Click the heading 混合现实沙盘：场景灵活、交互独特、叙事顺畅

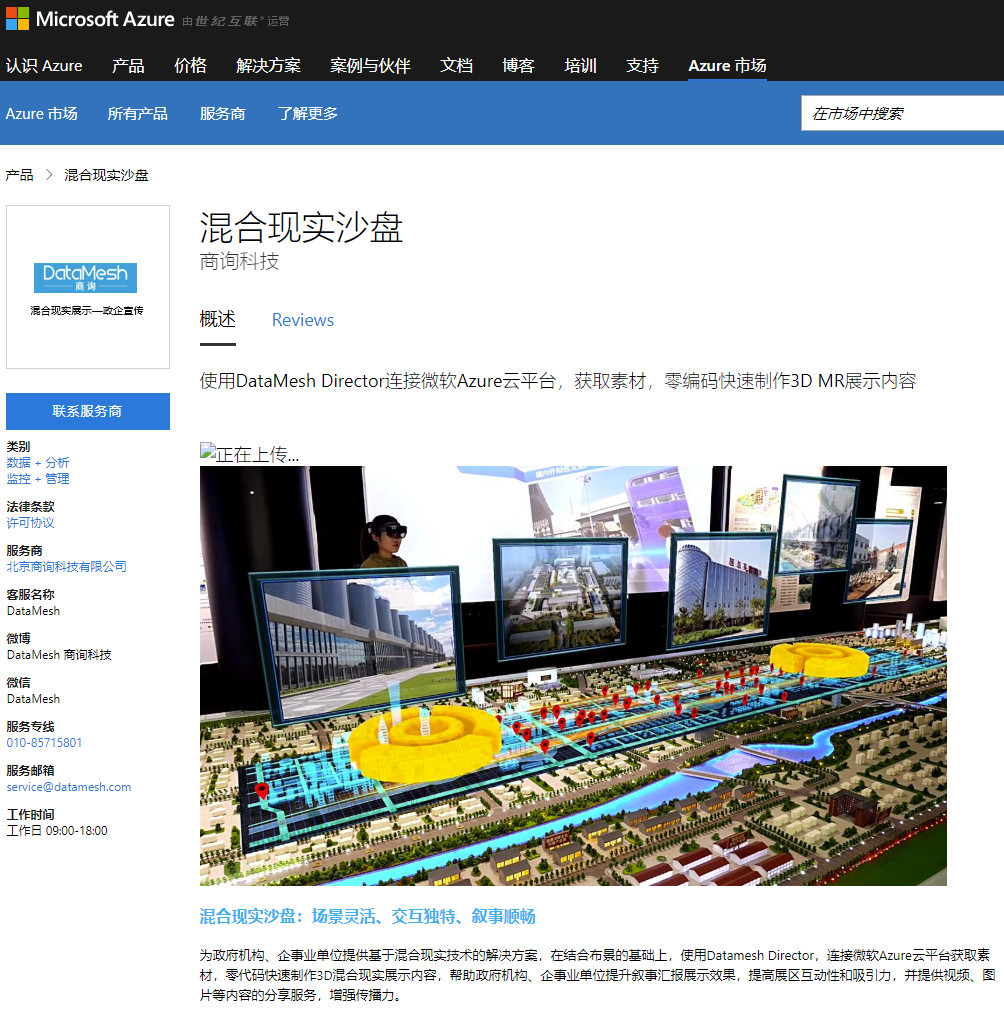pyautogui.click(x=368, y=916)
